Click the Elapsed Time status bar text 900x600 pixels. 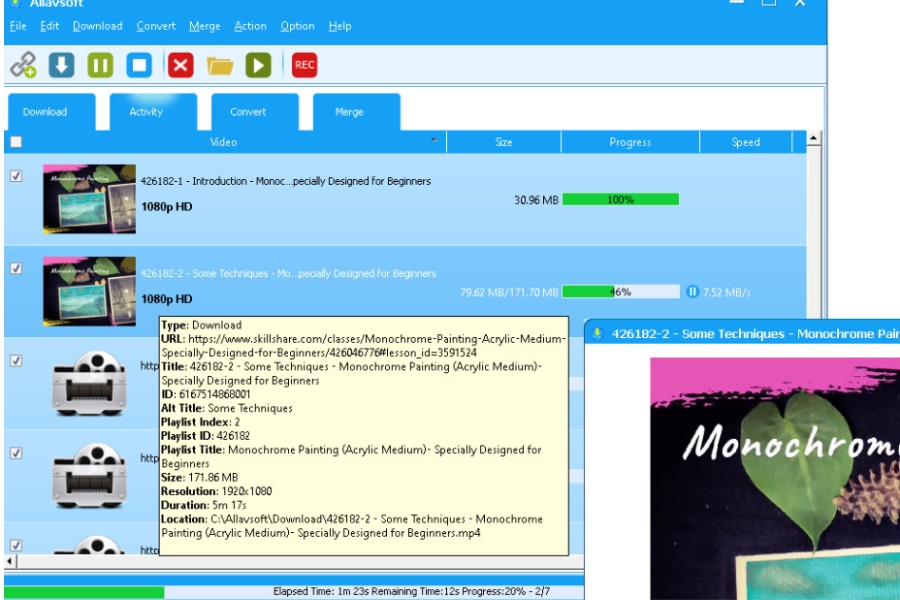412,591
